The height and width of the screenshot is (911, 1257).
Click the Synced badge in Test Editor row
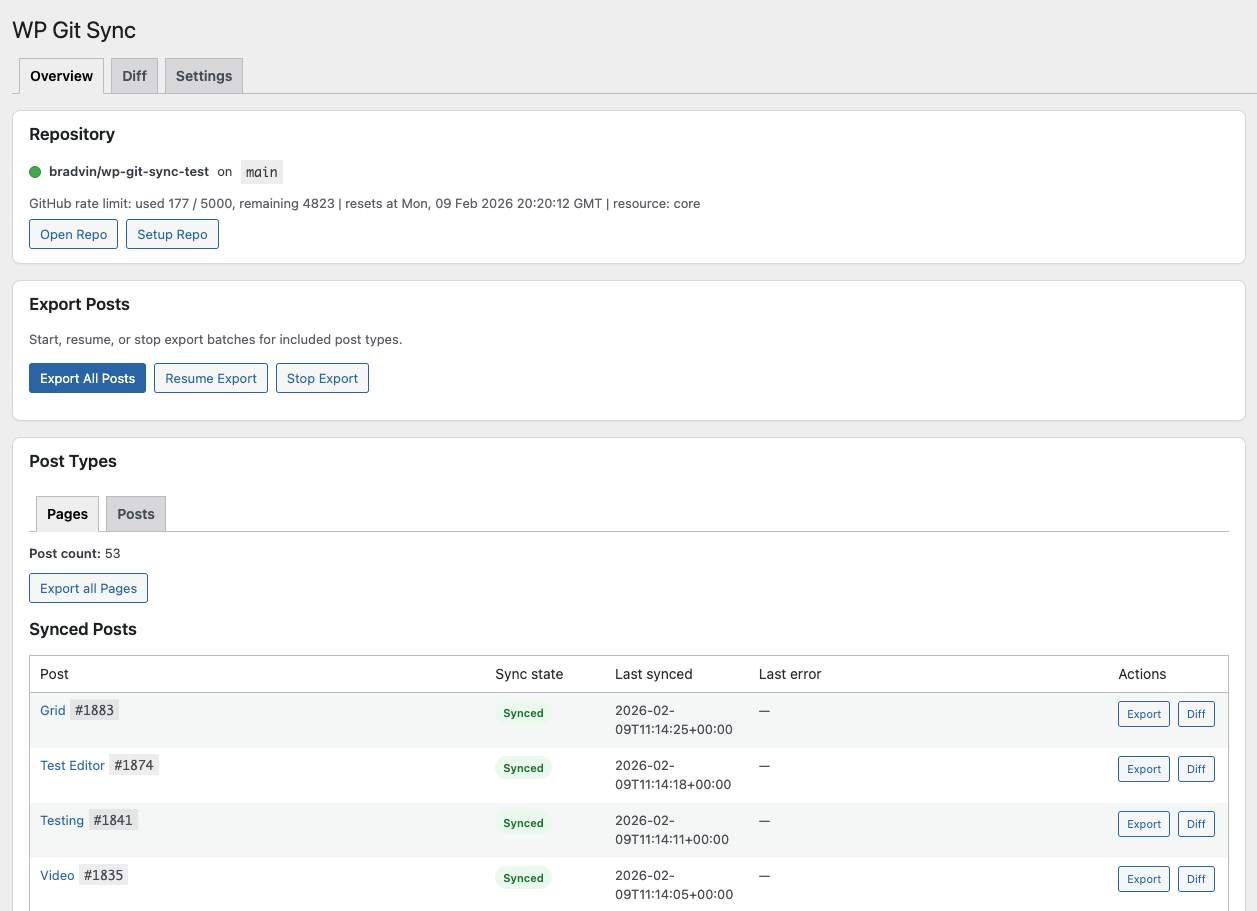[523, 768]
